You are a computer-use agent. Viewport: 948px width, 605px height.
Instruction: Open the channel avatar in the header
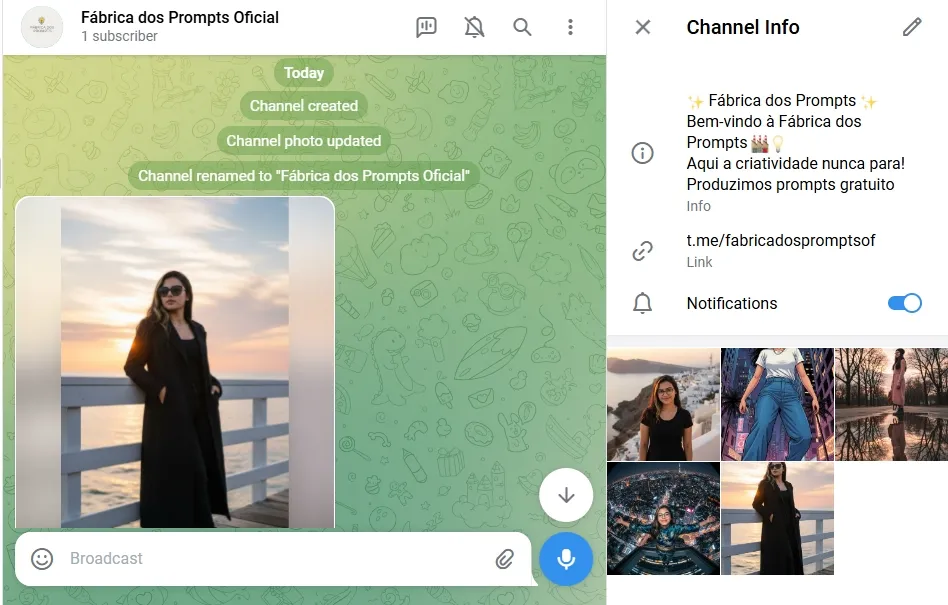click(42, 27)
